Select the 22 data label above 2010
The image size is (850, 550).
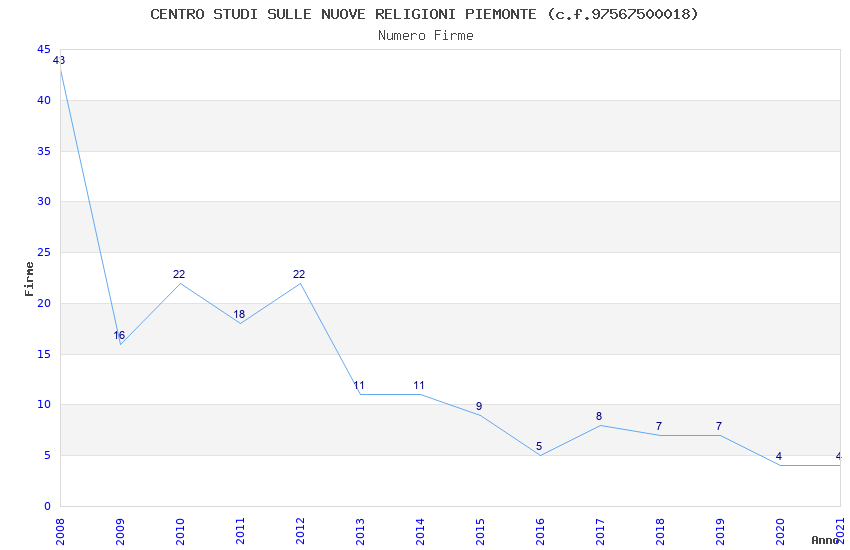point(179,274)
